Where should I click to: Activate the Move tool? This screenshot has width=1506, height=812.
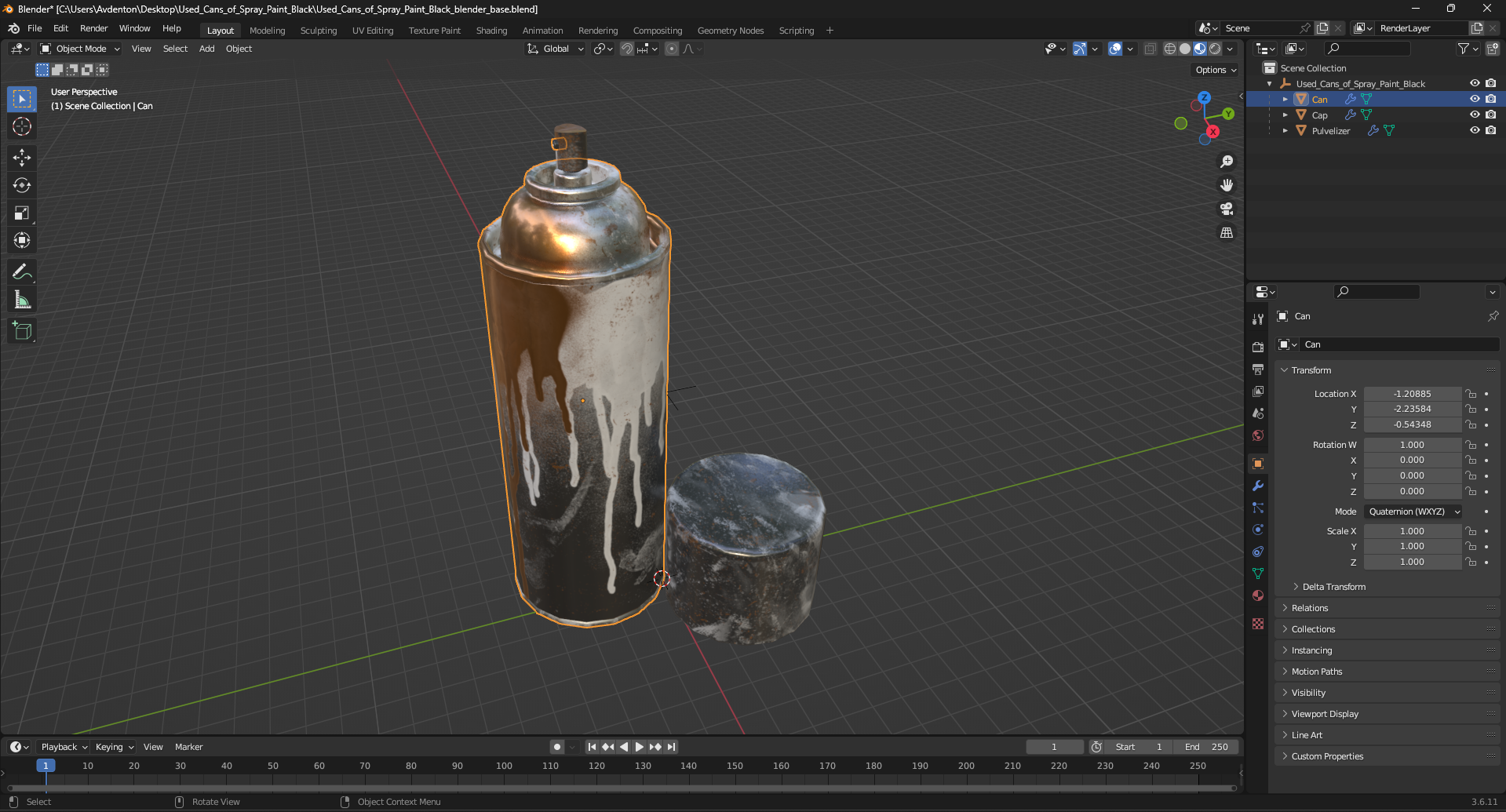pyautogui.click(x=22, y=158)
